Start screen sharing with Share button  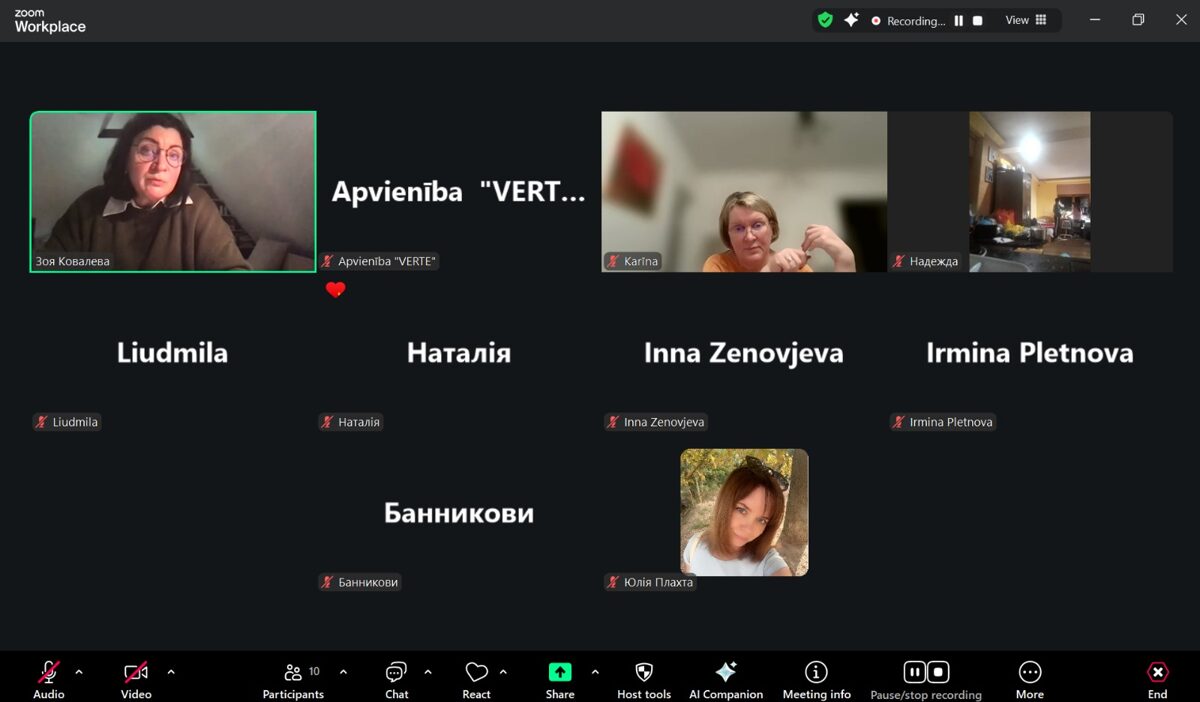click(x=560, y=673)
